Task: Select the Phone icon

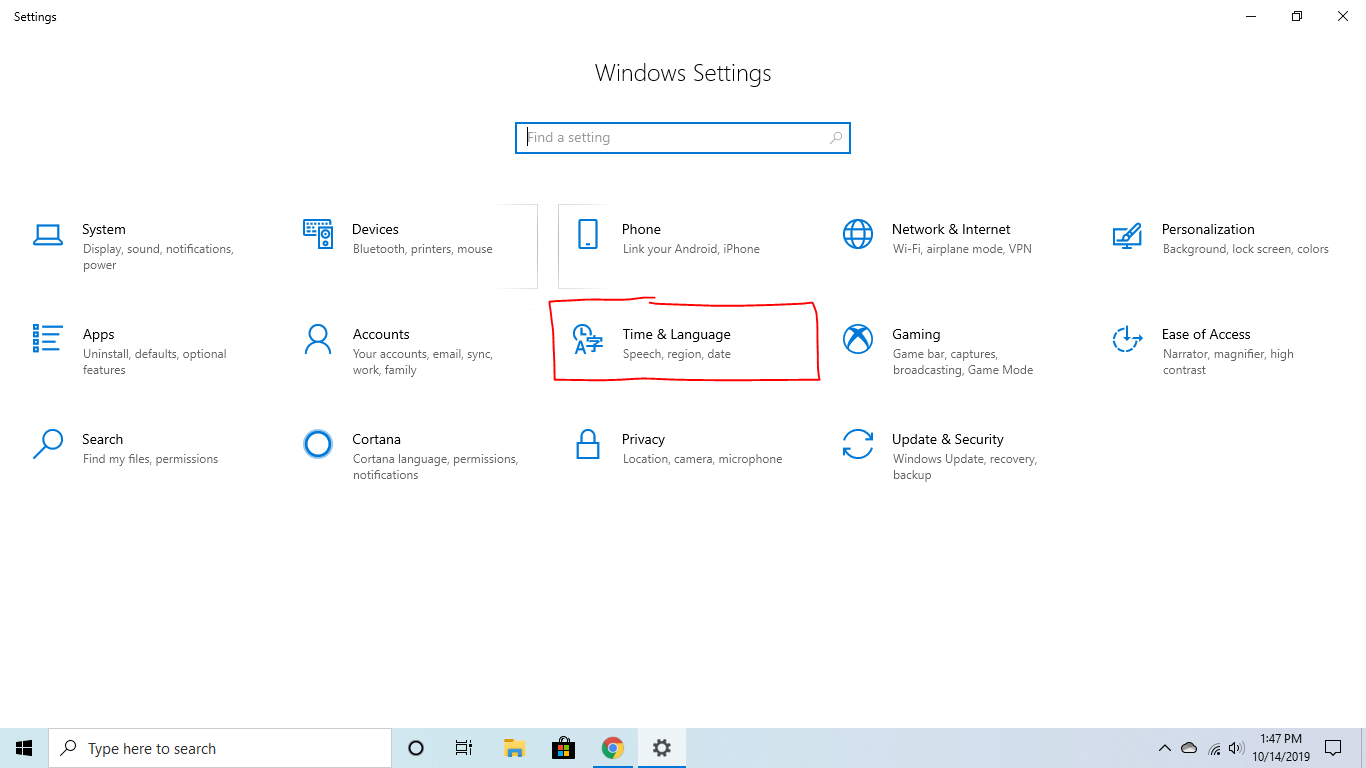Action: pos(588,234)
